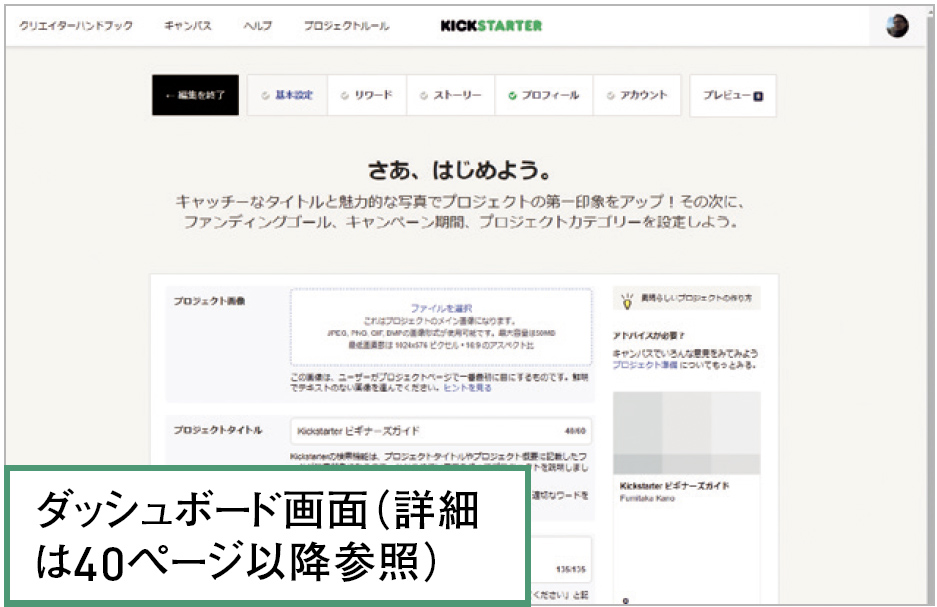Click the 135/135 character counter
937x607 pixels.
pyautogui.click(x=571, y=569)
